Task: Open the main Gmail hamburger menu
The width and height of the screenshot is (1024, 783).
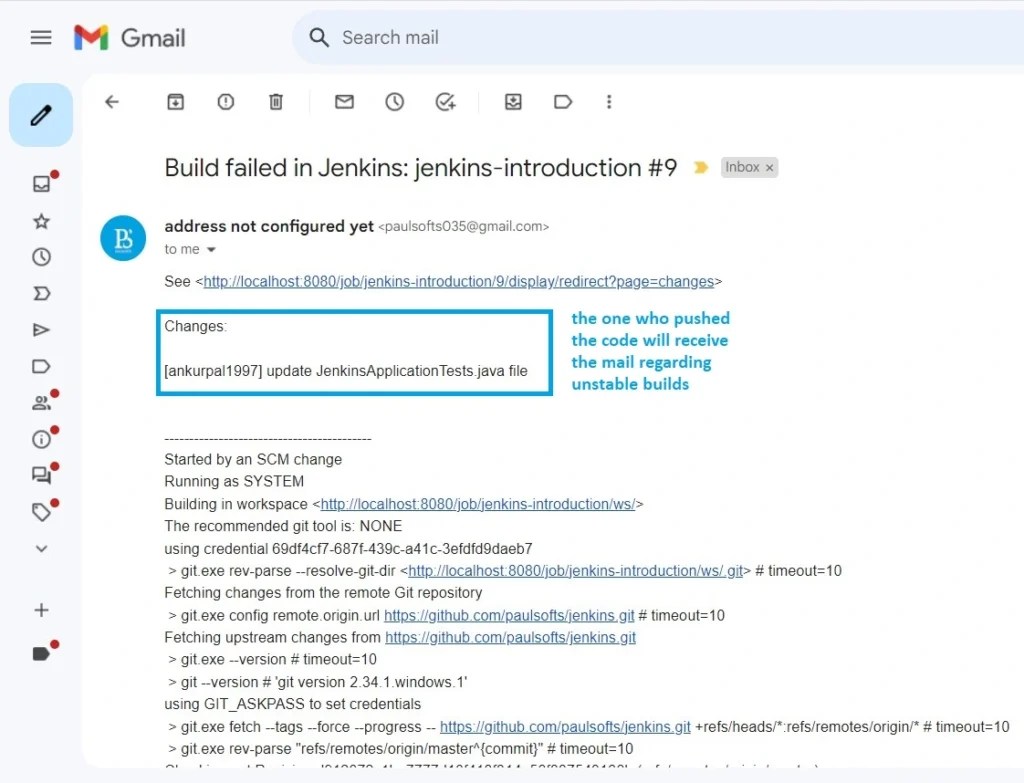Action: [x=40, y=37]
